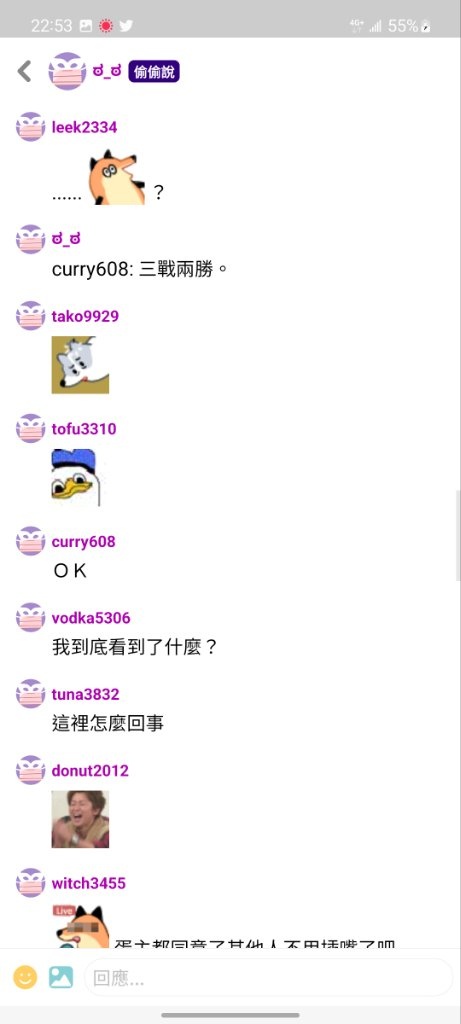Image resolution: width=461 pixels, height=1024 pixels.
Task: Open Twitter notification in status bar
Action: (x=126, y=25)
